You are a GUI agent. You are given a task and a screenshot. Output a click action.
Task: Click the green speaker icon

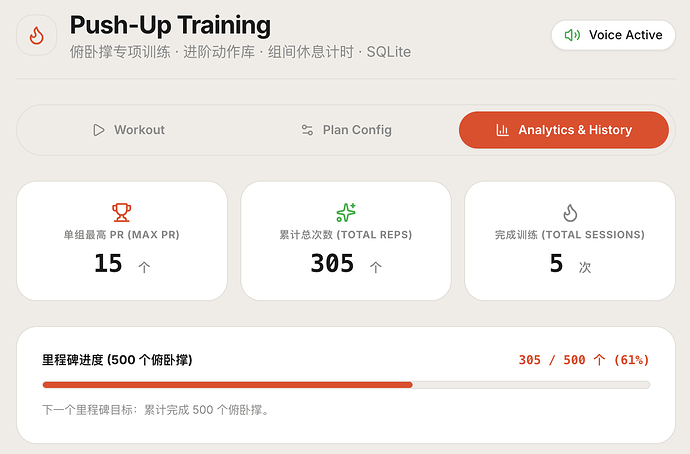coord(572,35)
